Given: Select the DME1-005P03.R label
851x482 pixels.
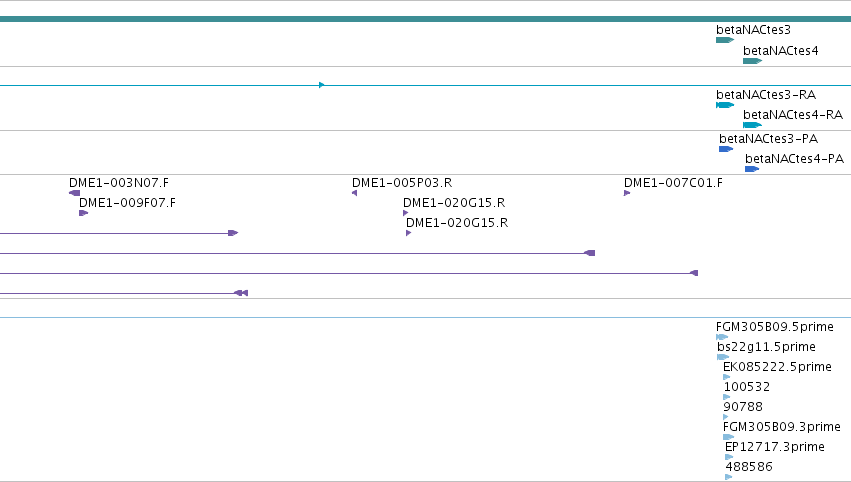Looking at the screenshot, I should pyautogui.click(x=402, y=182).
